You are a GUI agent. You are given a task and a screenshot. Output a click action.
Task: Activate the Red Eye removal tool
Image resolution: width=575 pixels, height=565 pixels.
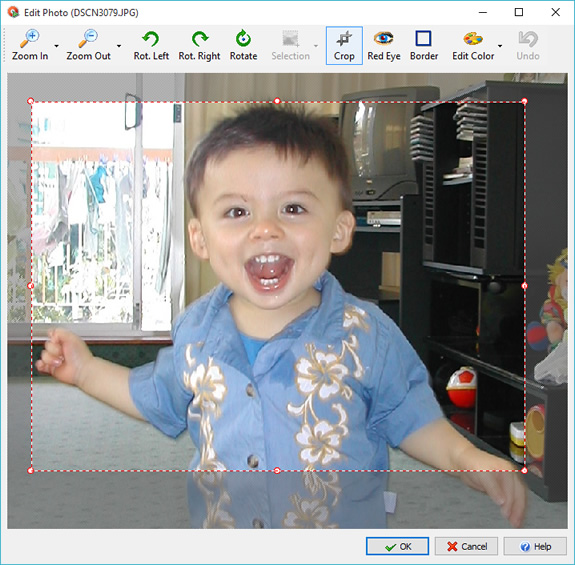click(384, 45)
